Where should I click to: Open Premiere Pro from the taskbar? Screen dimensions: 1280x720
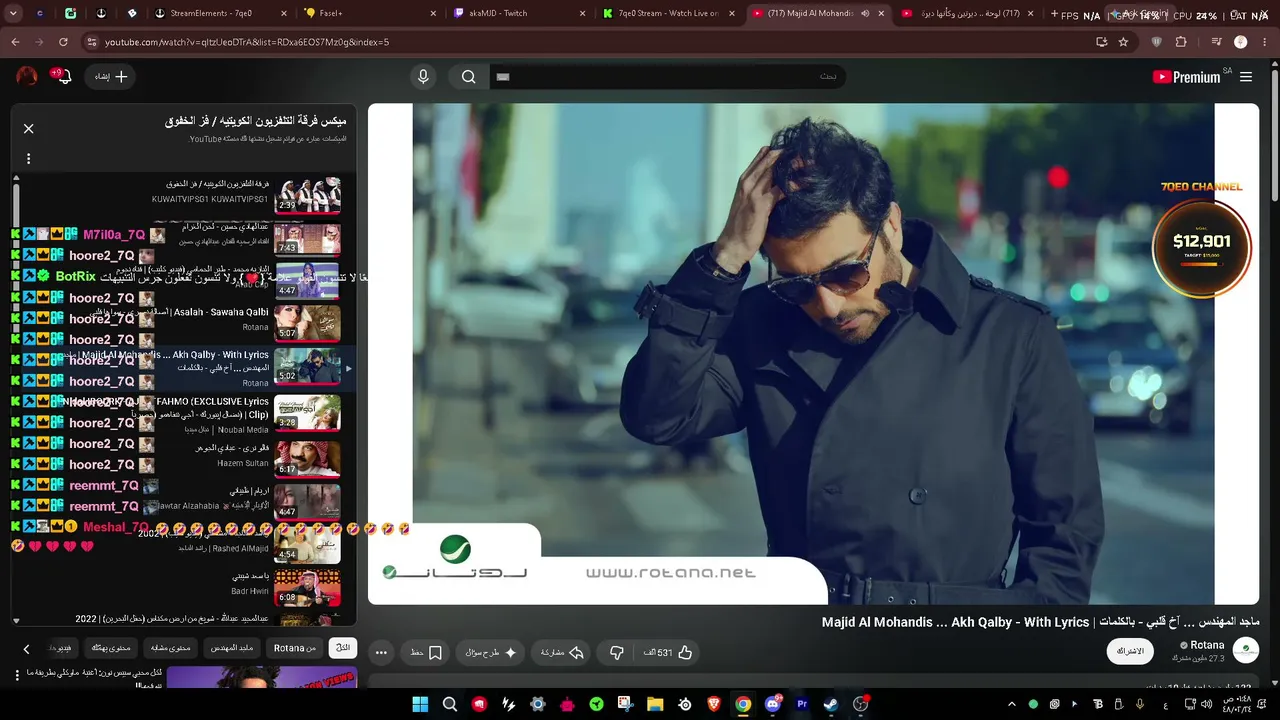(x=802, y=704)
